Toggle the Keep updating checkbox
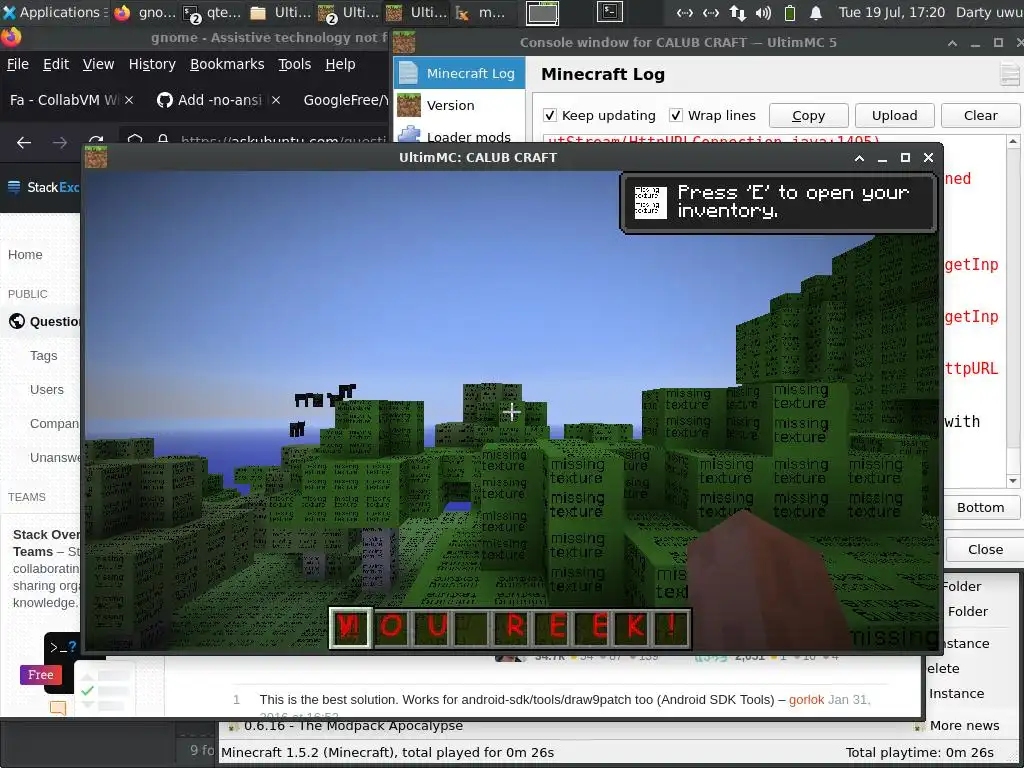This screenshot has height=768, width=1024. 551,116
